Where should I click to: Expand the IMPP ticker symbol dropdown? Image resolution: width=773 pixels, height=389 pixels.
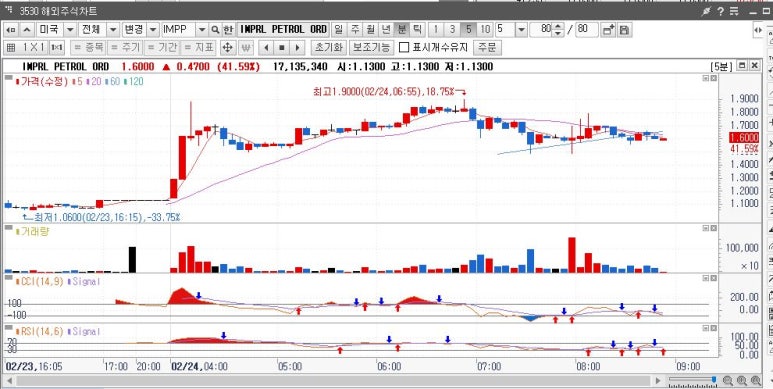(202, 30)
